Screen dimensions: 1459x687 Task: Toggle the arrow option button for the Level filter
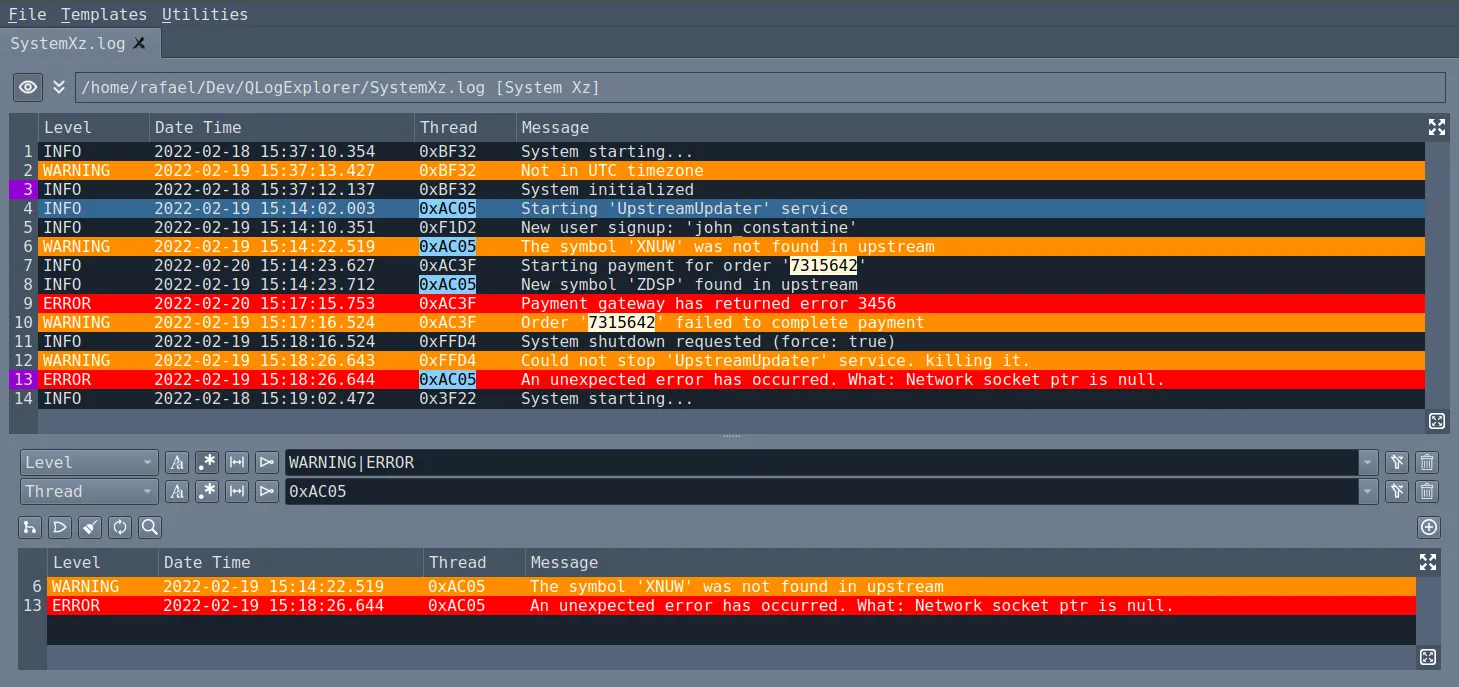[x=266, y=462]
